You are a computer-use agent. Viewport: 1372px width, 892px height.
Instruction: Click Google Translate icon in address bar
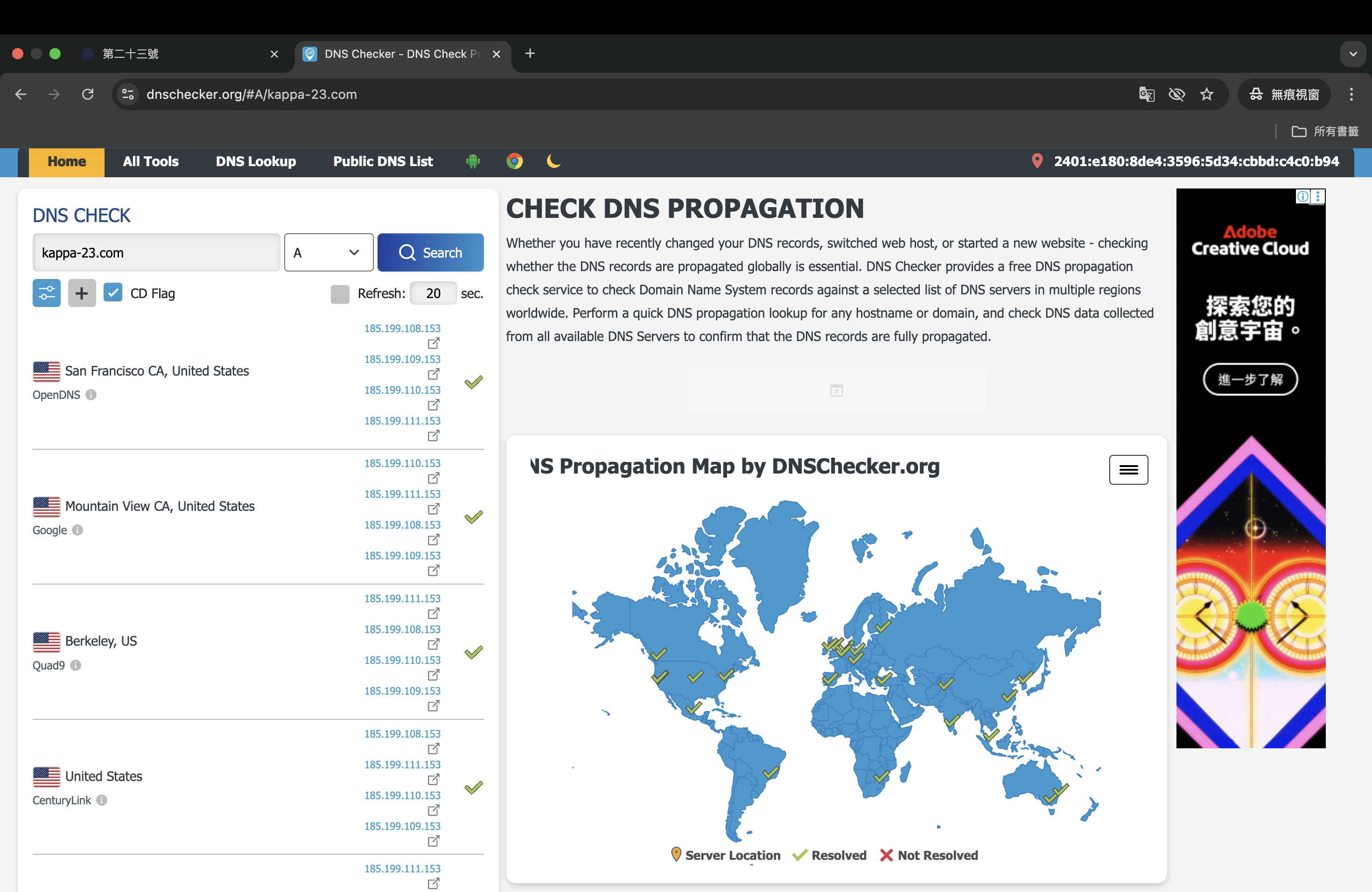pos(1147,94)
